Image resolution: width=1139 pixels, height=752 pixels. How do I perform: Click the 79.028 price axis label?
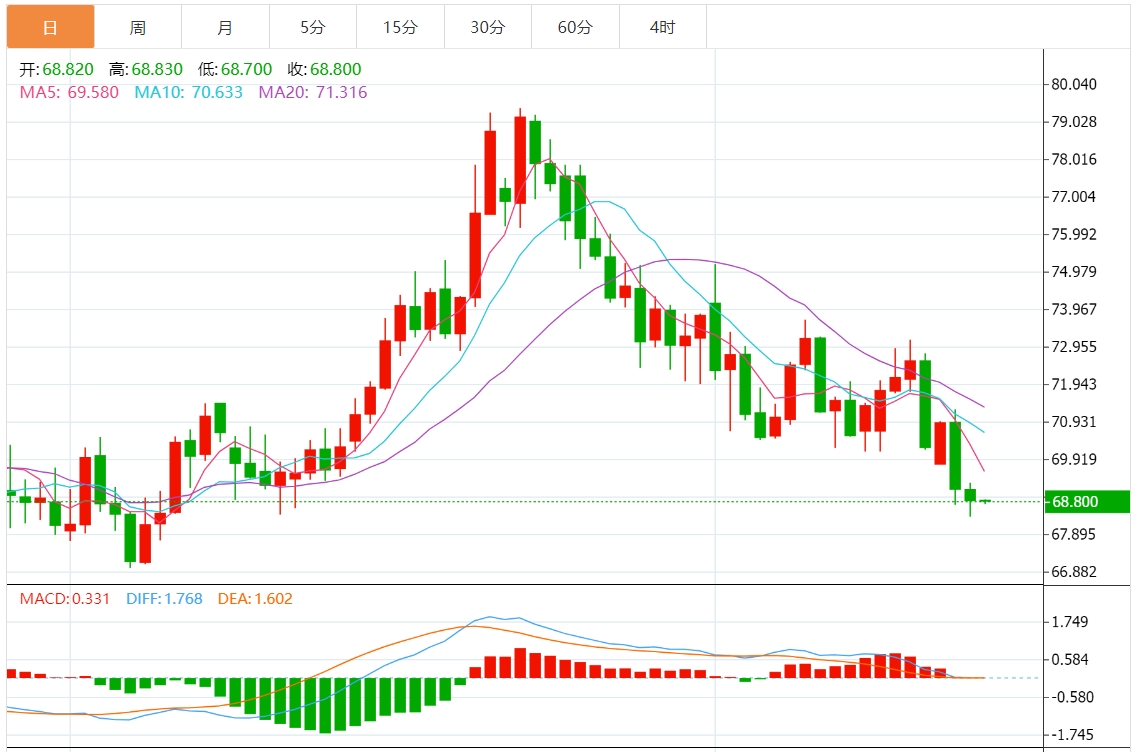point(1074,121)
